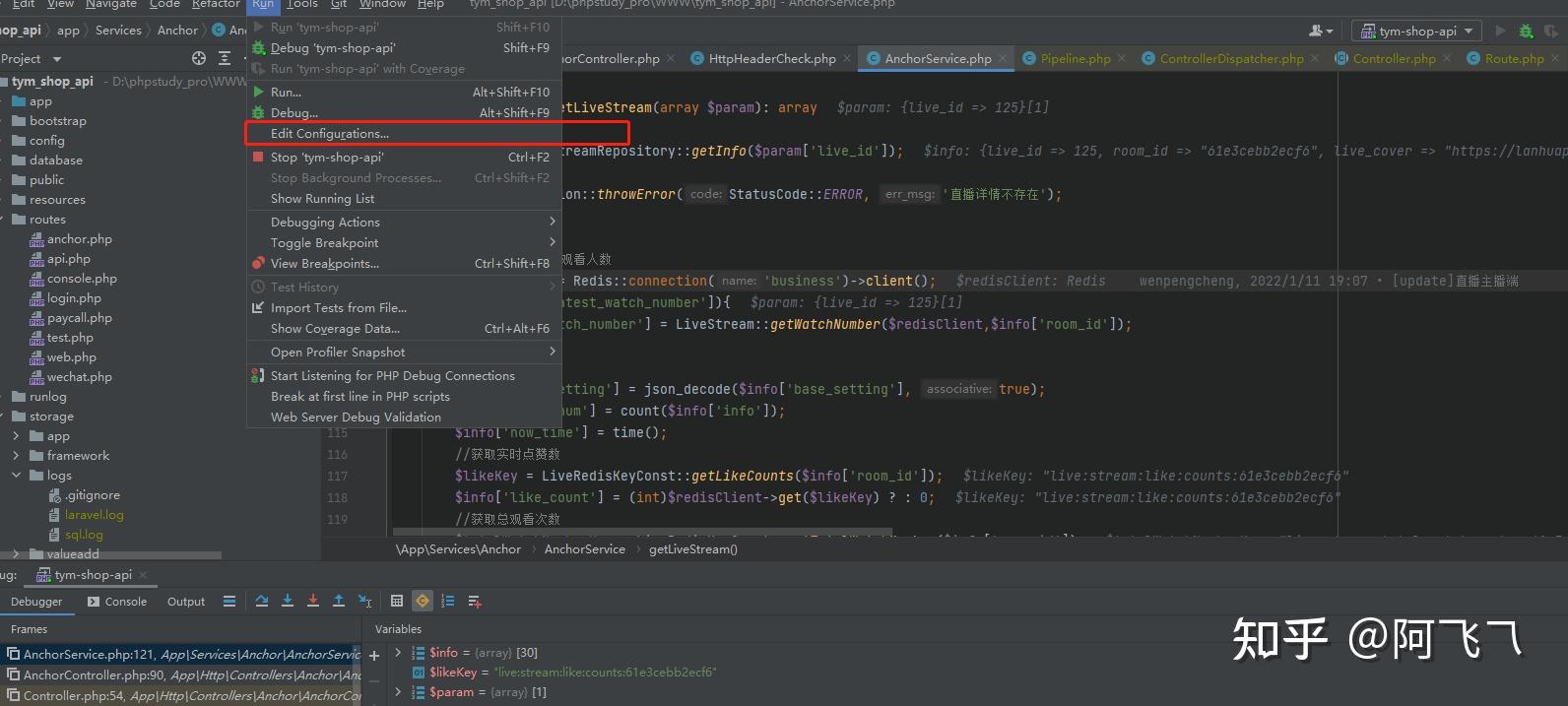Viewport: 1568px width, 706px height.
Task: Click Show Execution Point icon
Action: click(229, 601)
